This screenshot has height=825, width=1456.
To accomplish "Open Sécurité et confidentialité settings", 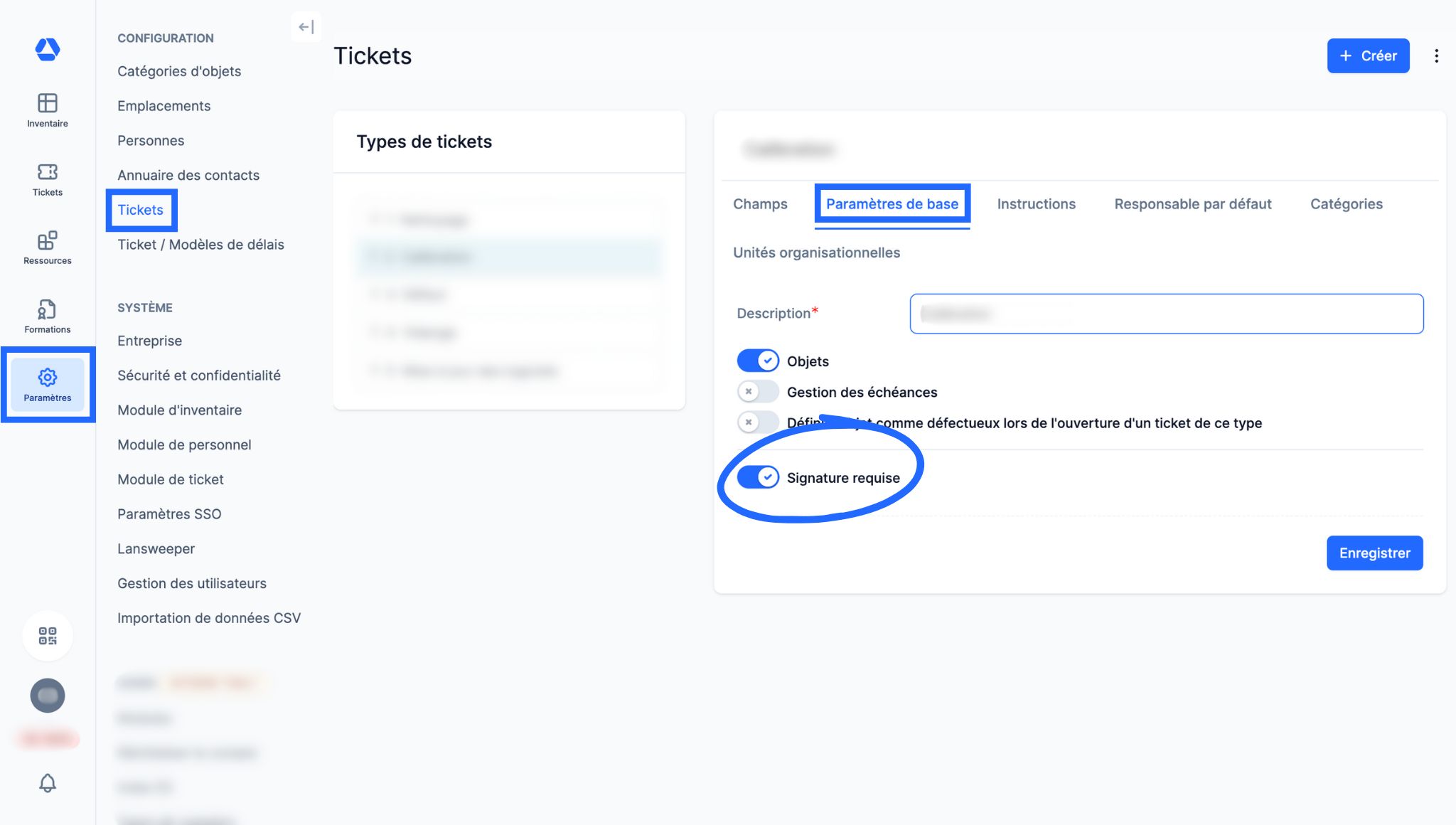I will point(199,376).
